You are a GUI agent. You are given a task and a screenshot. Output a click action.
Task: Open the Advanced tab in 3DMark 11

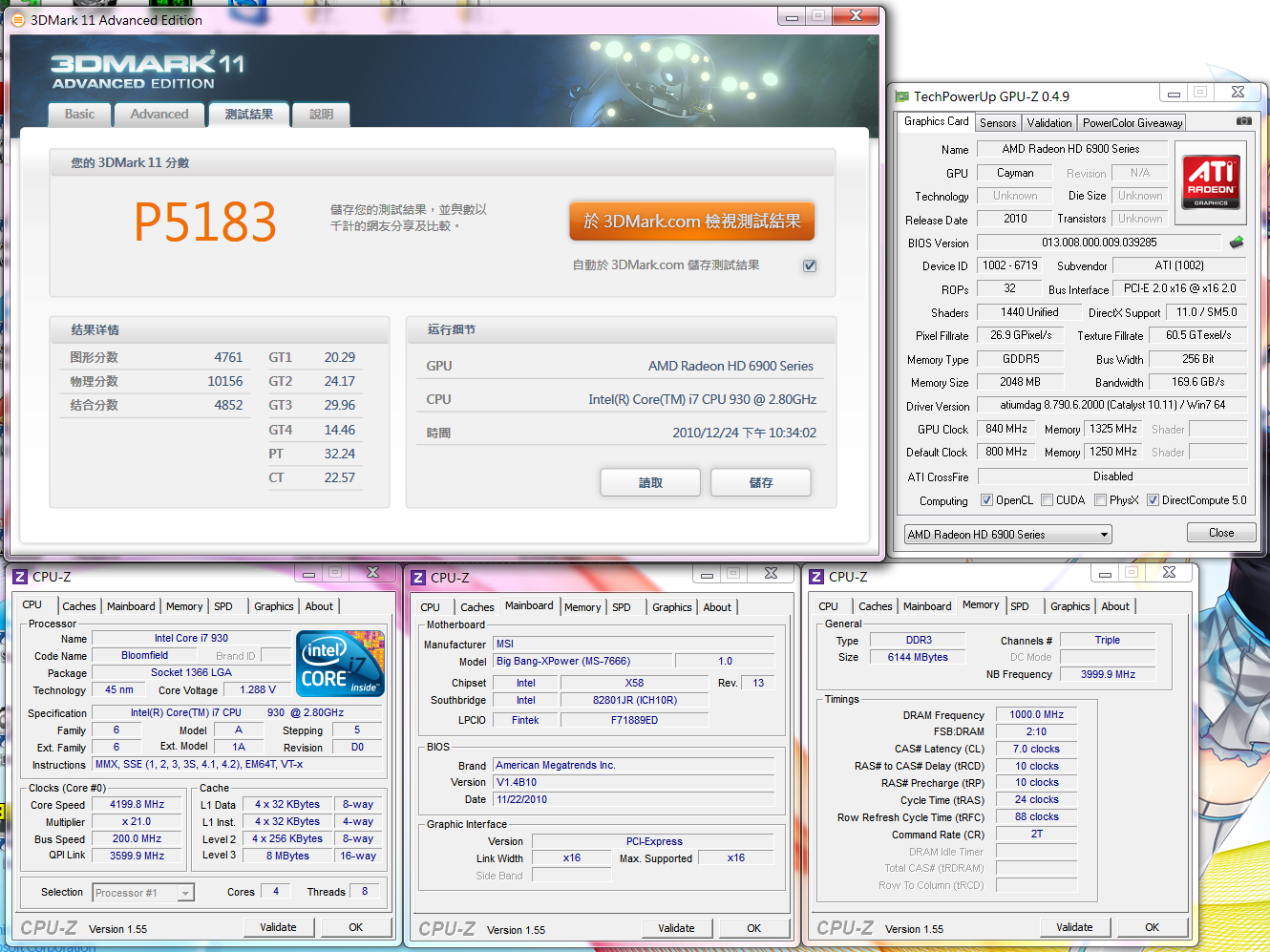159,115
